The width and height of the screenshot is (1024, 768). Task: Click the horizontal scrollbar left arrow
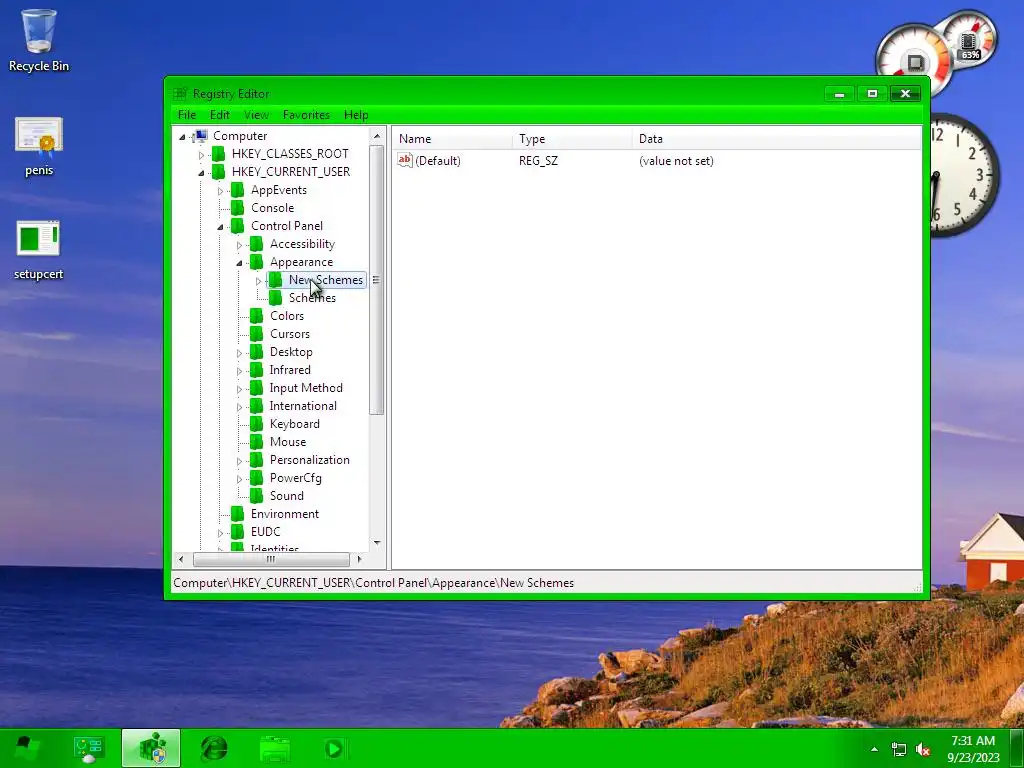181,560
